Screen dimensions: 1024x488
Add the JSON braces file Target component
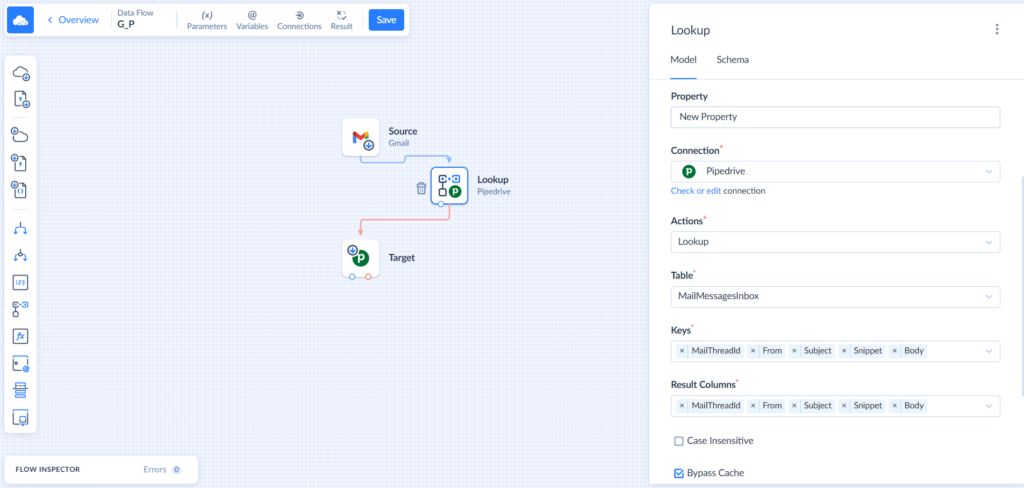[x=21, y=189]
